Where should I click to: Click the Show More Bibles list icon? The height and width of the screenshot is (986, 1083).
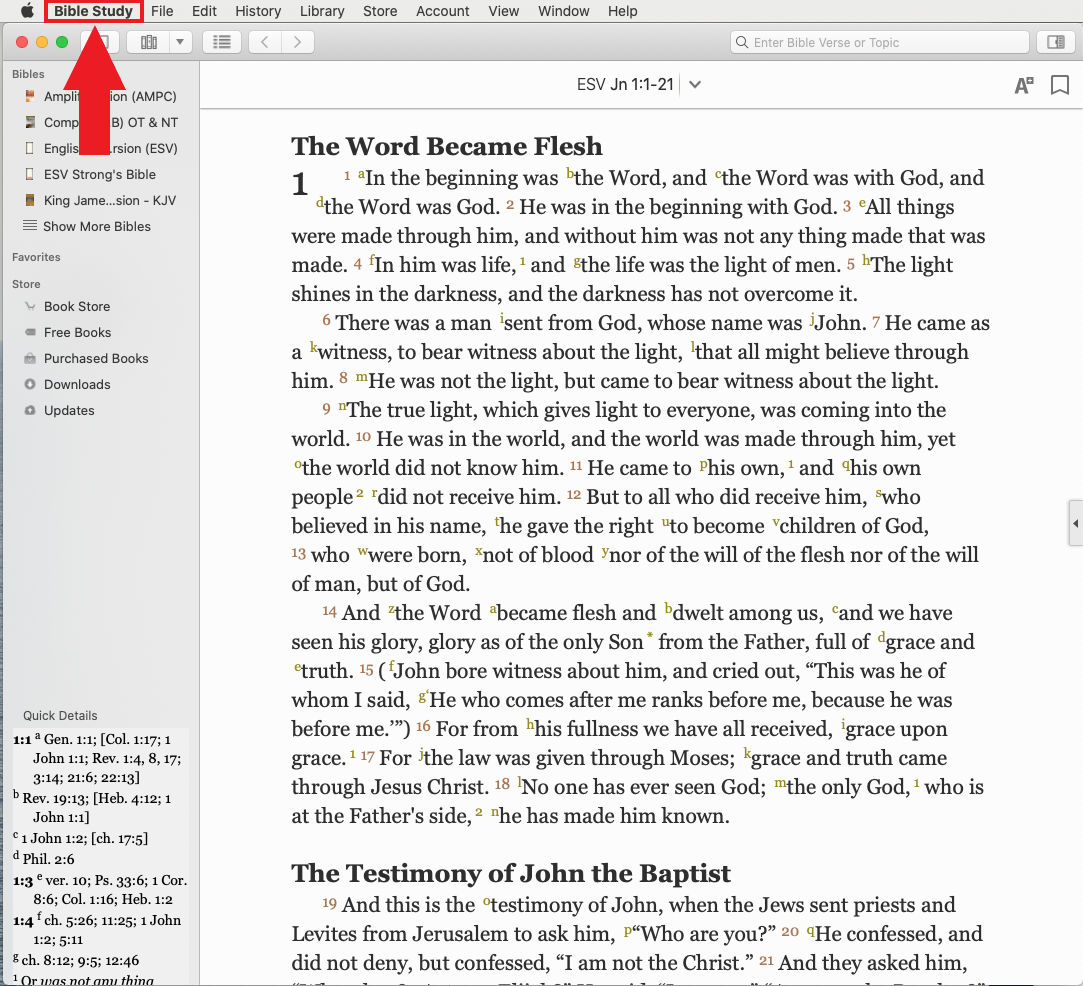pyautogui.click(x=30, y=226)
